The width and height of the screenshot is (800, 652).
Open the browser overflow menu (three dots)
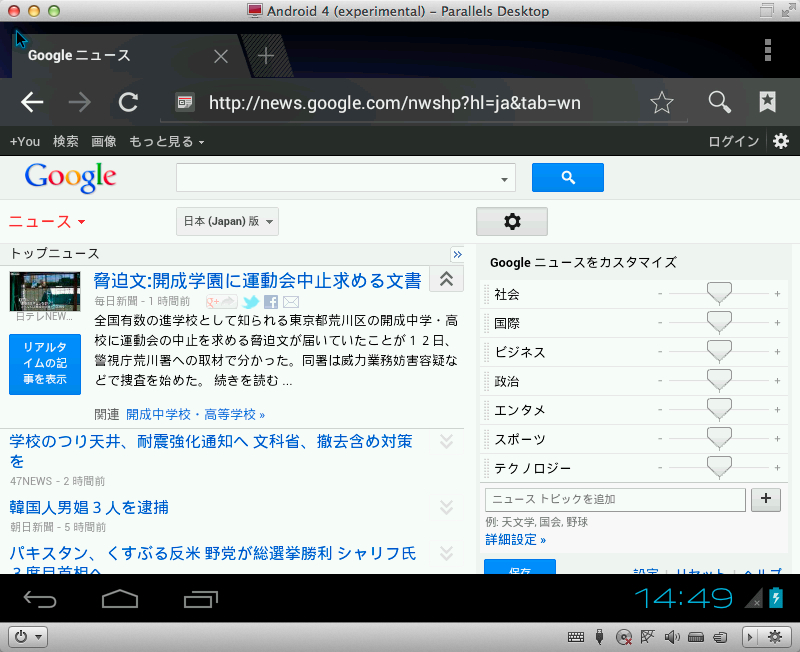point(768,50)
